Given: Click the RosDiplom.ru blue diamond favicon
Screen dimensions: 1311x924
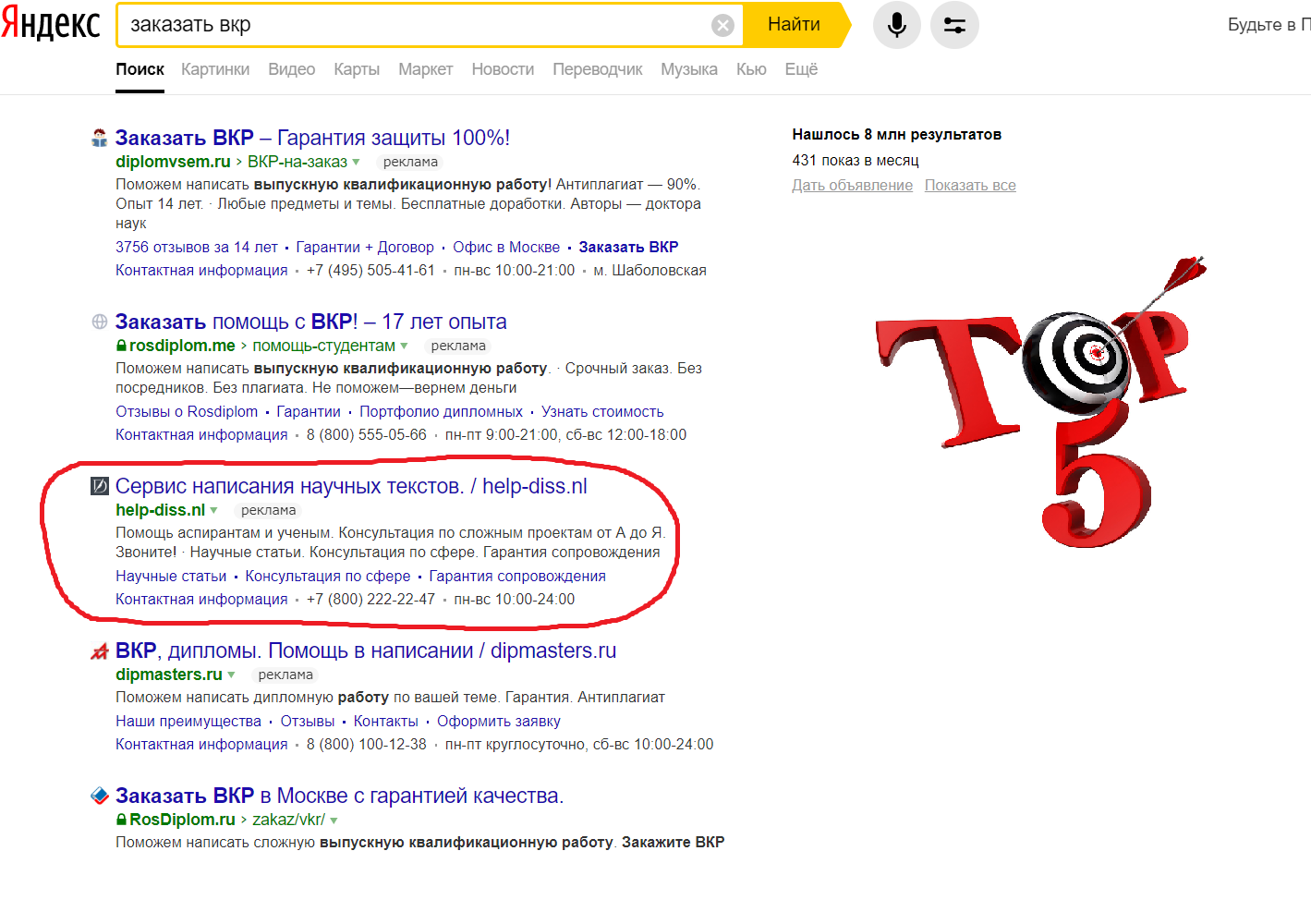Looking at the screenshot, I should [x=100, y=796].
